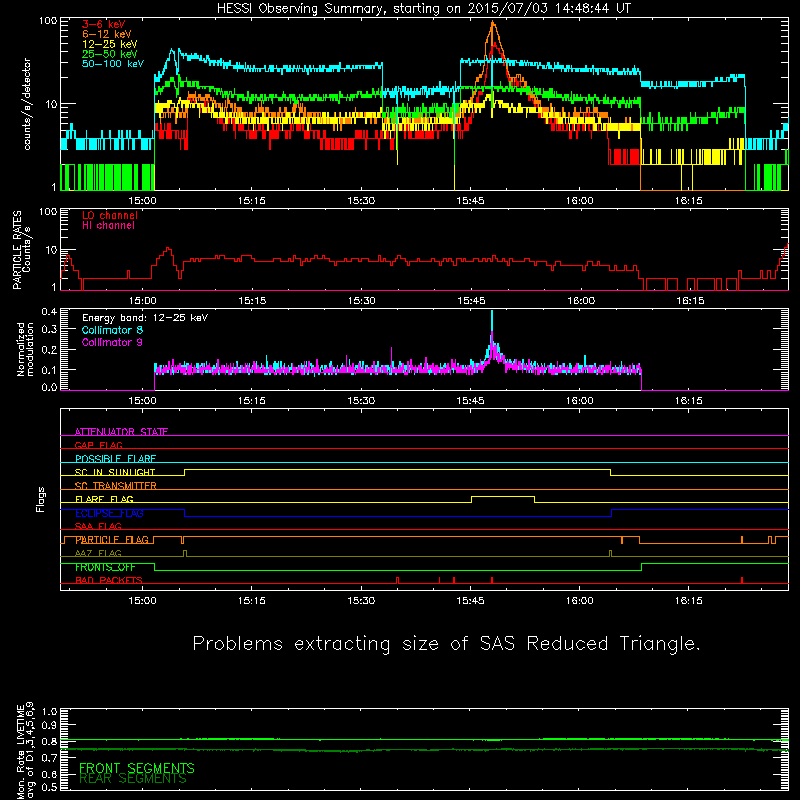Select the orange 6-12 keV legend entry
Image resolution: width=800 pixels, height=800 pixels.
pyautogui.click(x=107, y=34)
